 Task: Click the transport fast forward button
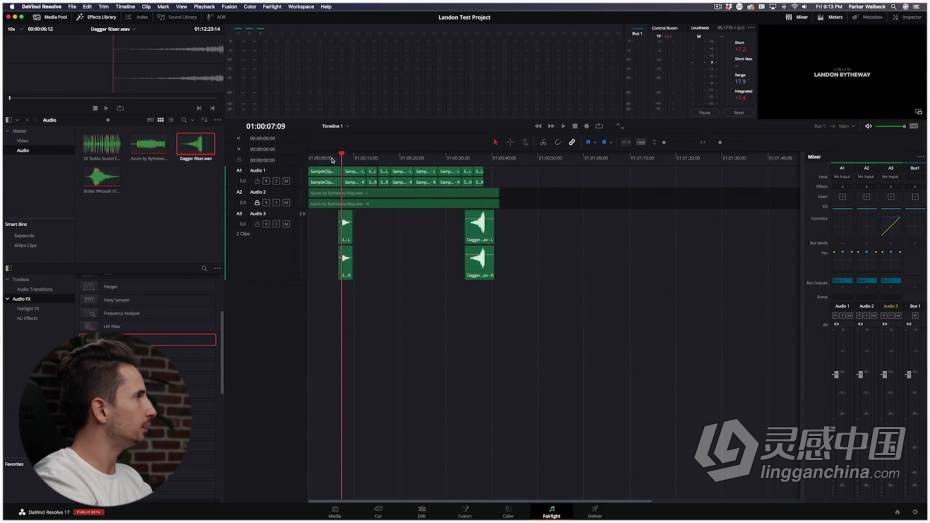(x=551, y=126)
